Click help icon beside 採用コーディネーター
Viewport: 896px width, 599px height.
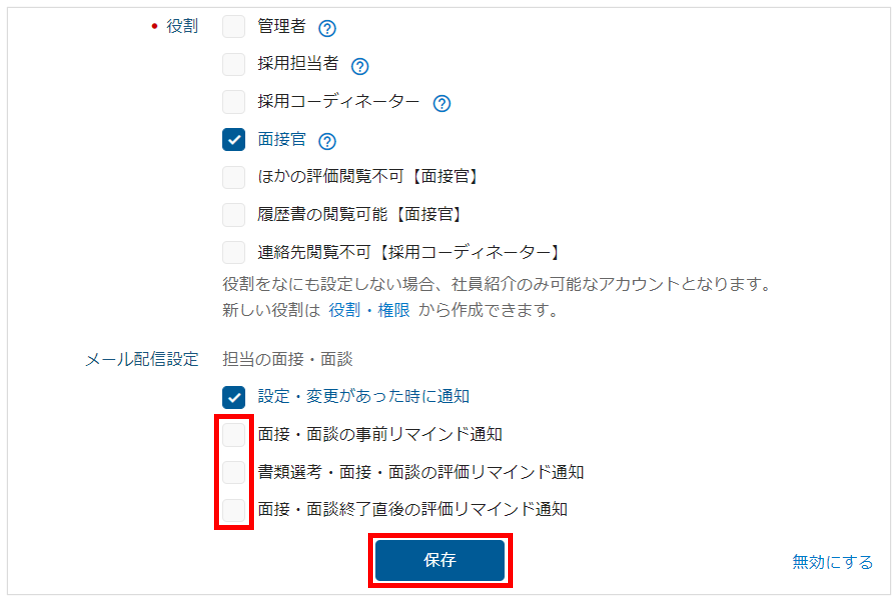(442, 103)
